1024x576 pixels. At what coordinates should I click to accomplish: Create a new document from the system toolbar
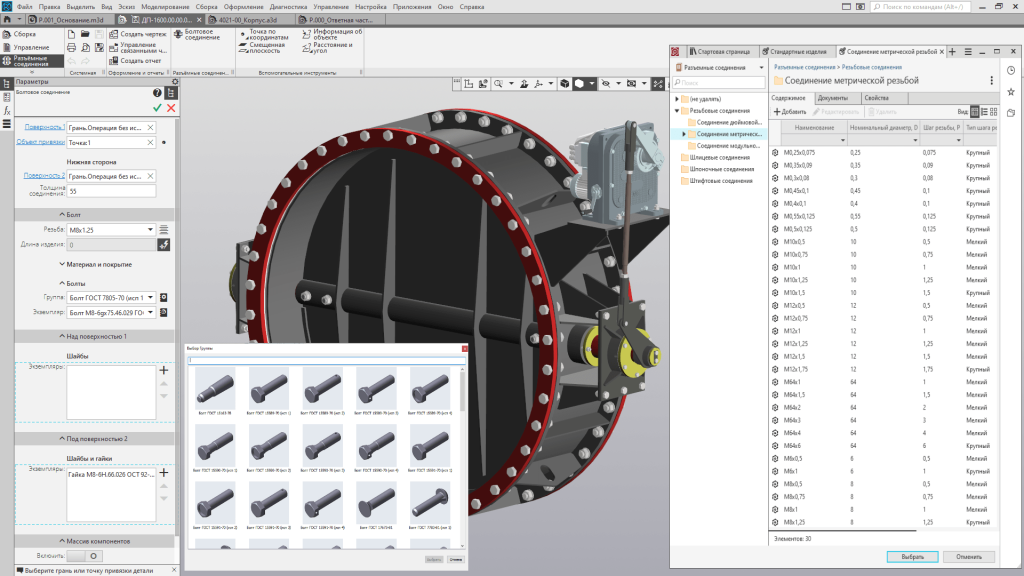click(x=71, y=34)
